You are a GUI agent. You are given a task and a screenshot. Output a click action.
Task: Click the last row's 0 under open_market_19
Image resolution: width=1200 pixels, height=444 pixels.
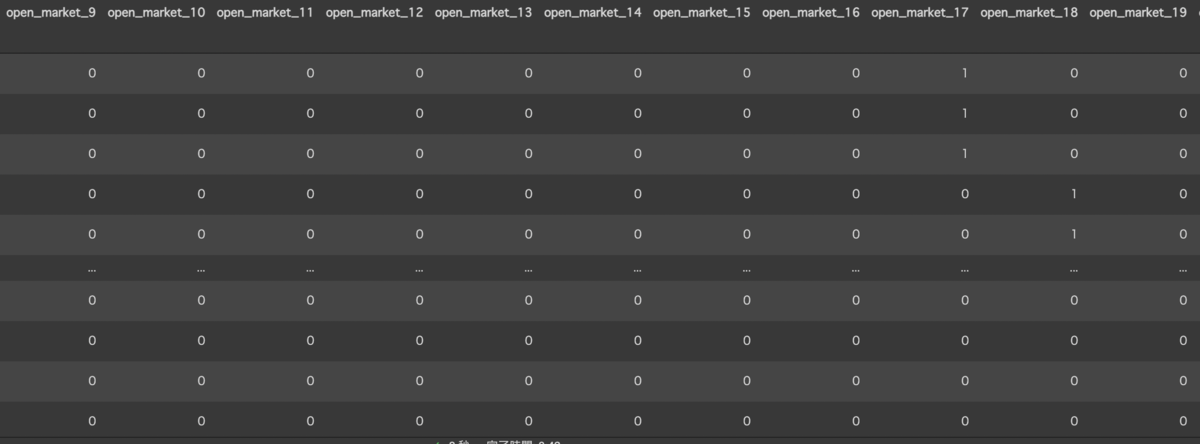1182,420
